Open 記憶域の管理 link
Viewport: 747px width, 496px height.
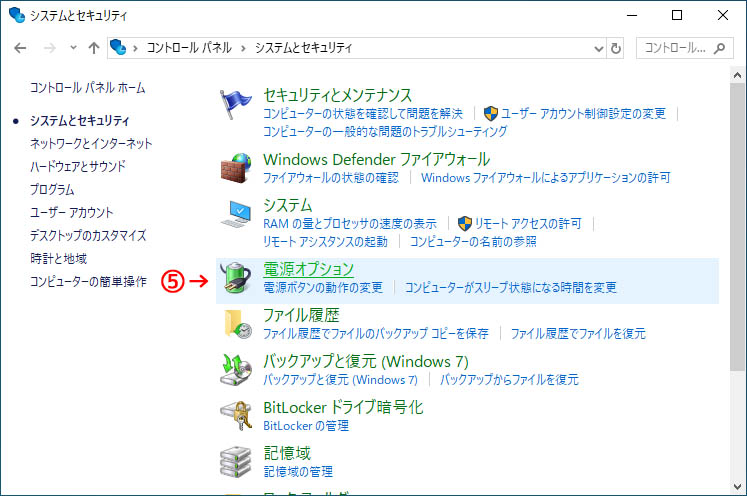(x=298, y=472)
